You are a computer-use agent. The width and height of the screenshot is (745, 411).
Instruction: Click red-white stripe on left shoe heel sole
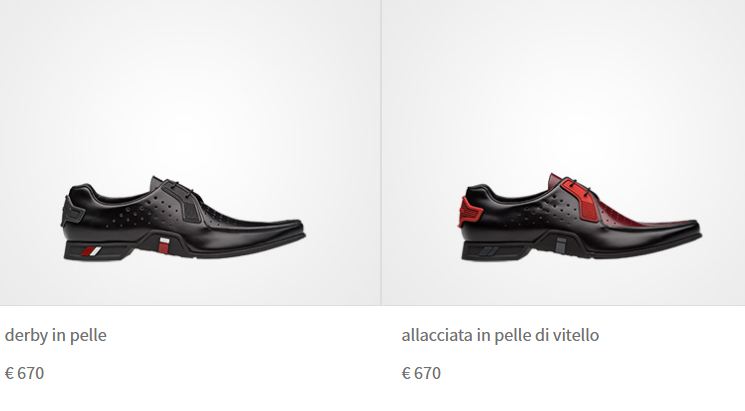click(x=91, y=251)
